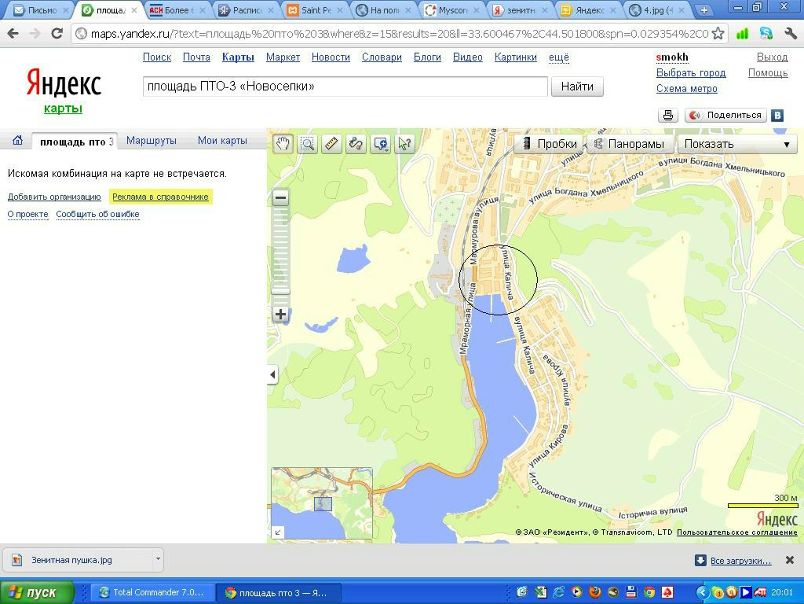This screenshot has width=804, height=604.
Task: Click the home icon in left panel
Action: pyautogui.click(x=17, y=141)
